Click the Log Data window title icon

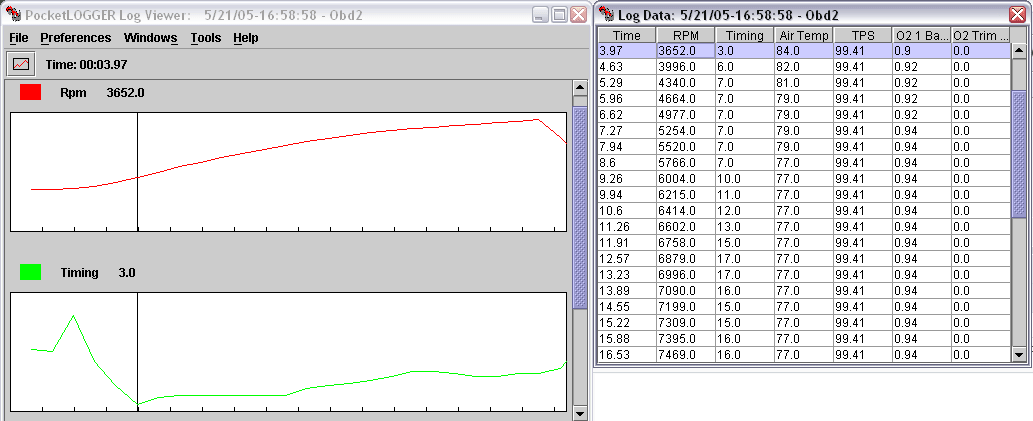point(605,15)
